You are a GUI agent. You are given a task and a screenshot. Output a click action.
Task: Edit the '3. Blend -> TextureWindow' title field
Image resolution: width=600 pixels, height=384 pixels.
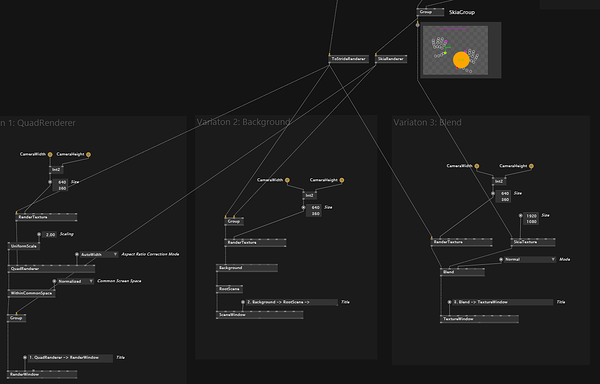[x=502, y=303]
